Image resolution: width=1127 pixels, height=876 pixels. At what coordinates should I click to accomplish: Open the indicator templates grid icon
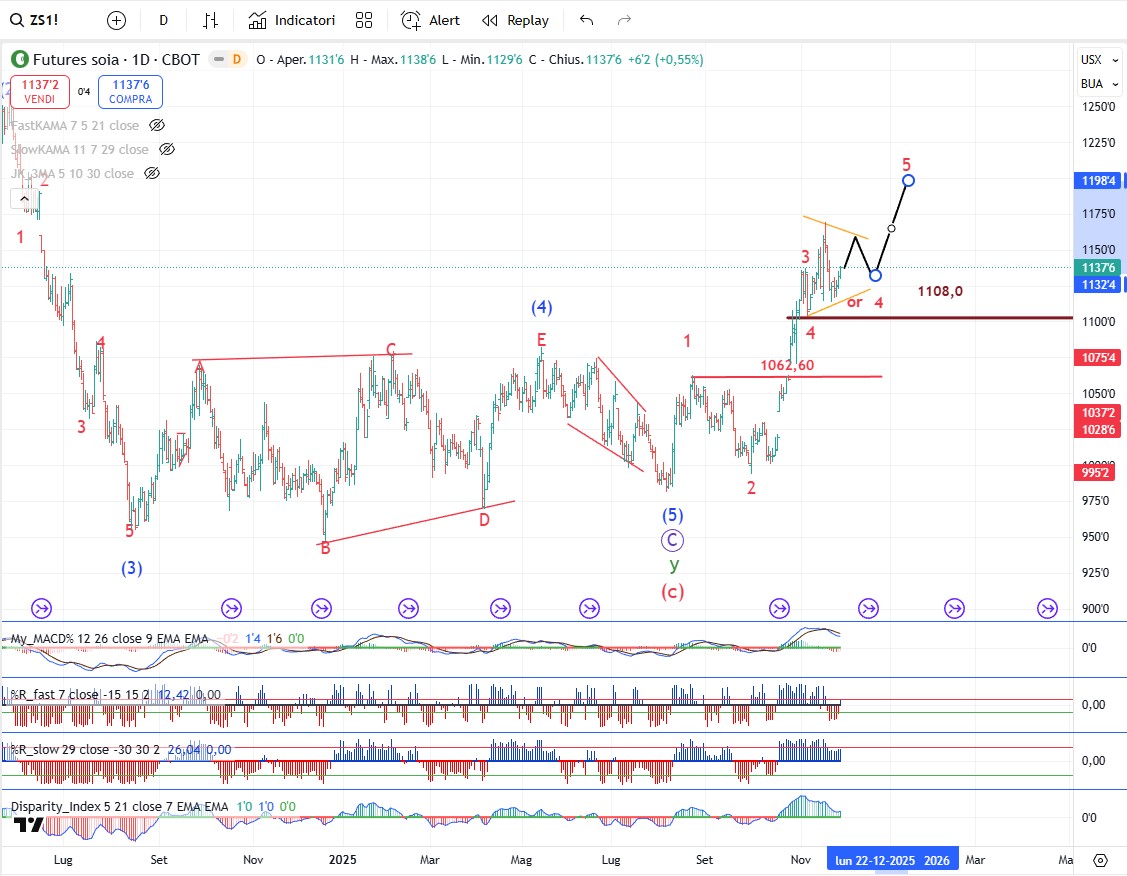pyautogui.click(x=364, y=20)
